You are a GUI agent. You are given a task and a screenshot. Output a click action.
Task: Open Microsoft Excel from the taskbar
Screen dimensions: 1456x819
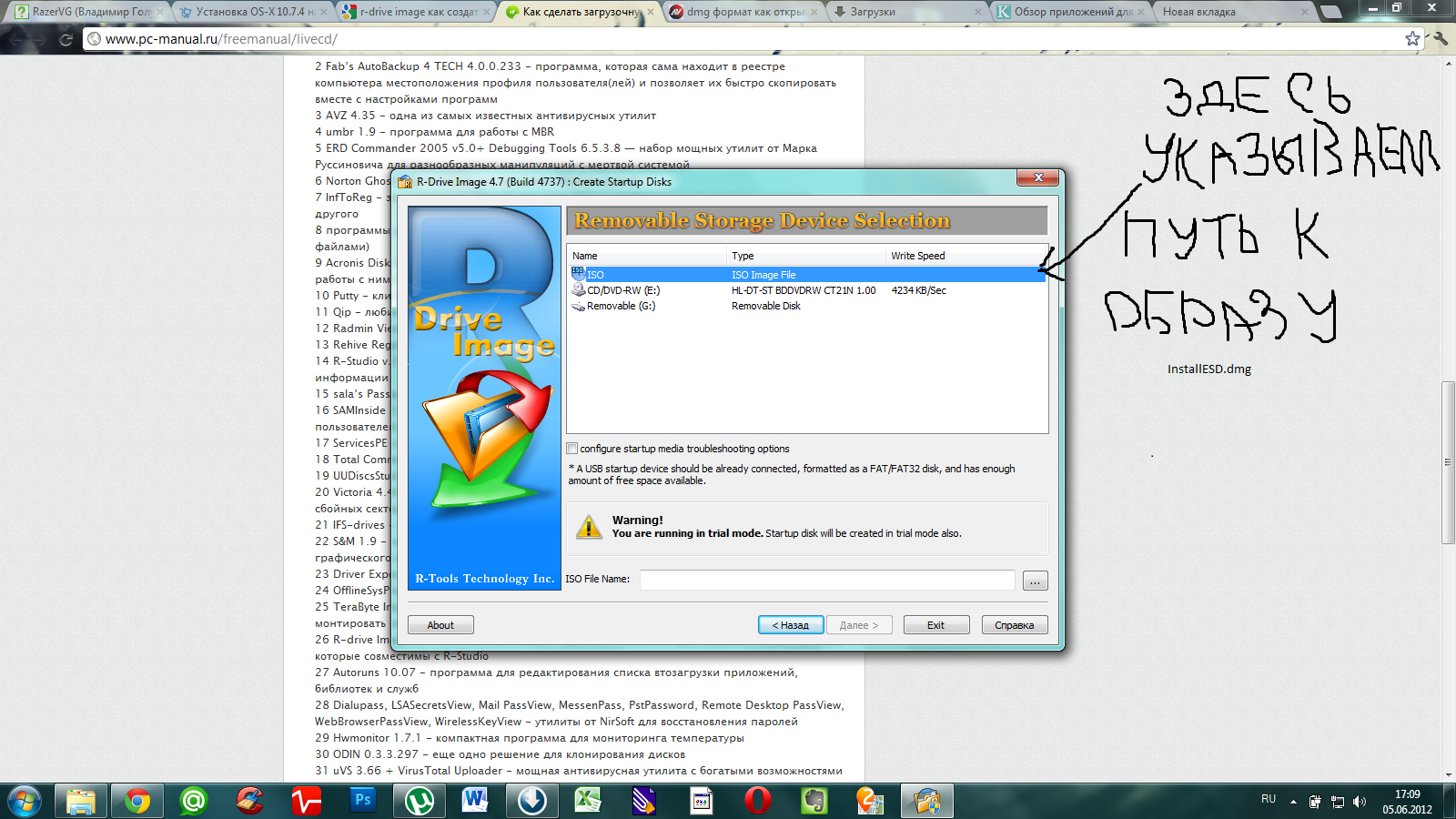[x=589, y=801]
